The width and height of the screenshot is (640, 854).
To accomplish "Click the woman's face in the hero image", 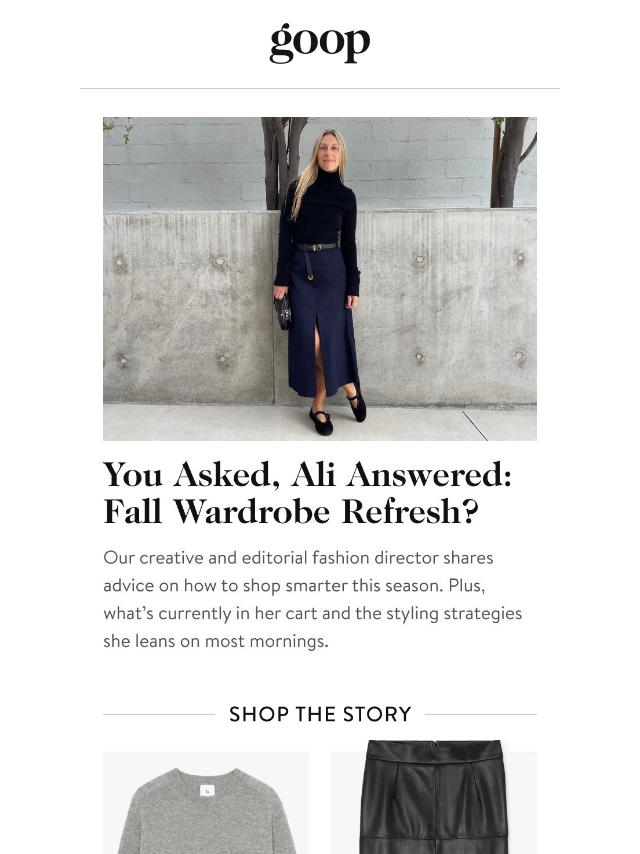I will click(x=328, y=153).
